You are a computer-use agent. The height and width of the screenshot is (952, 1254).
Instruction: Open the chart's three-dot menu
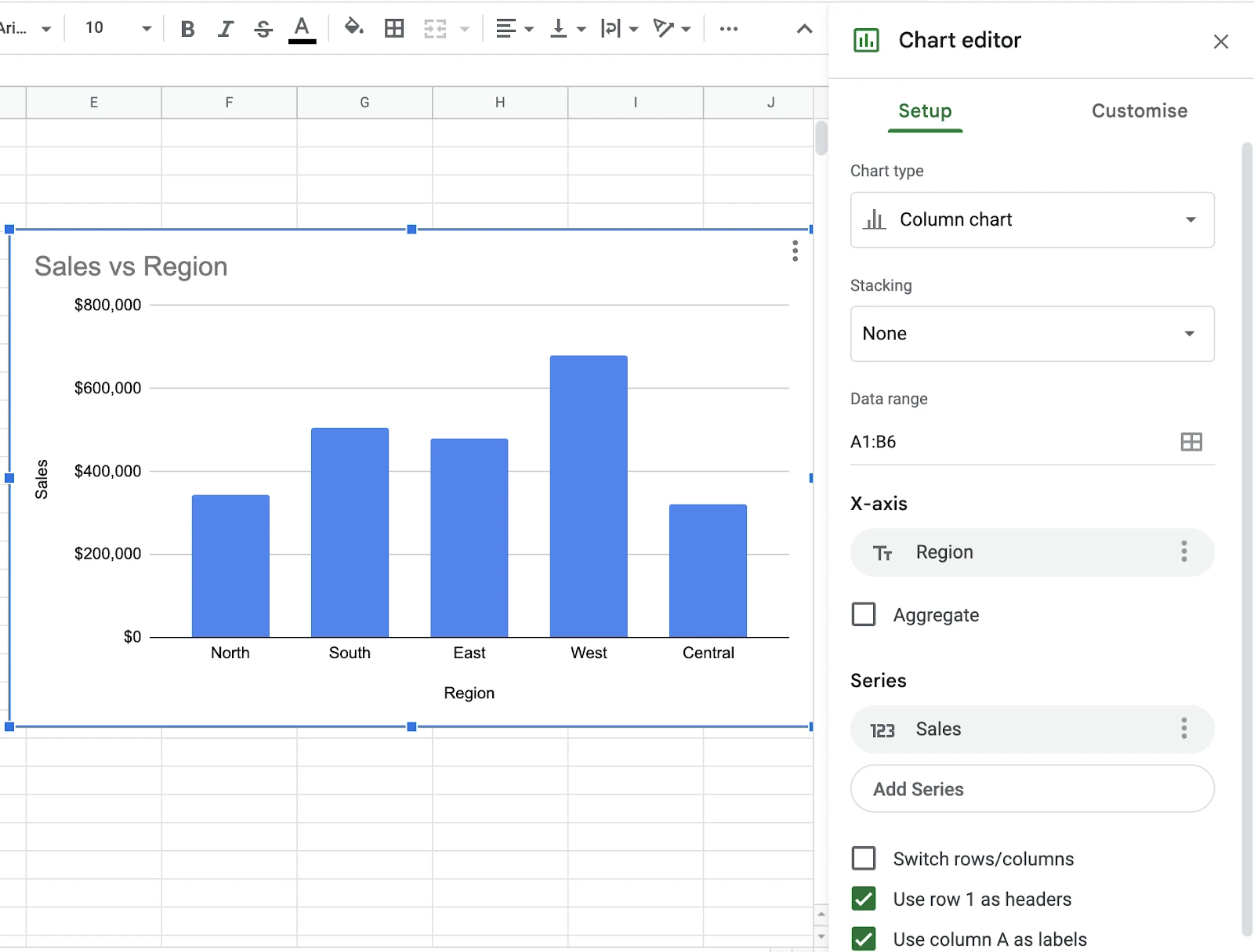795,251
